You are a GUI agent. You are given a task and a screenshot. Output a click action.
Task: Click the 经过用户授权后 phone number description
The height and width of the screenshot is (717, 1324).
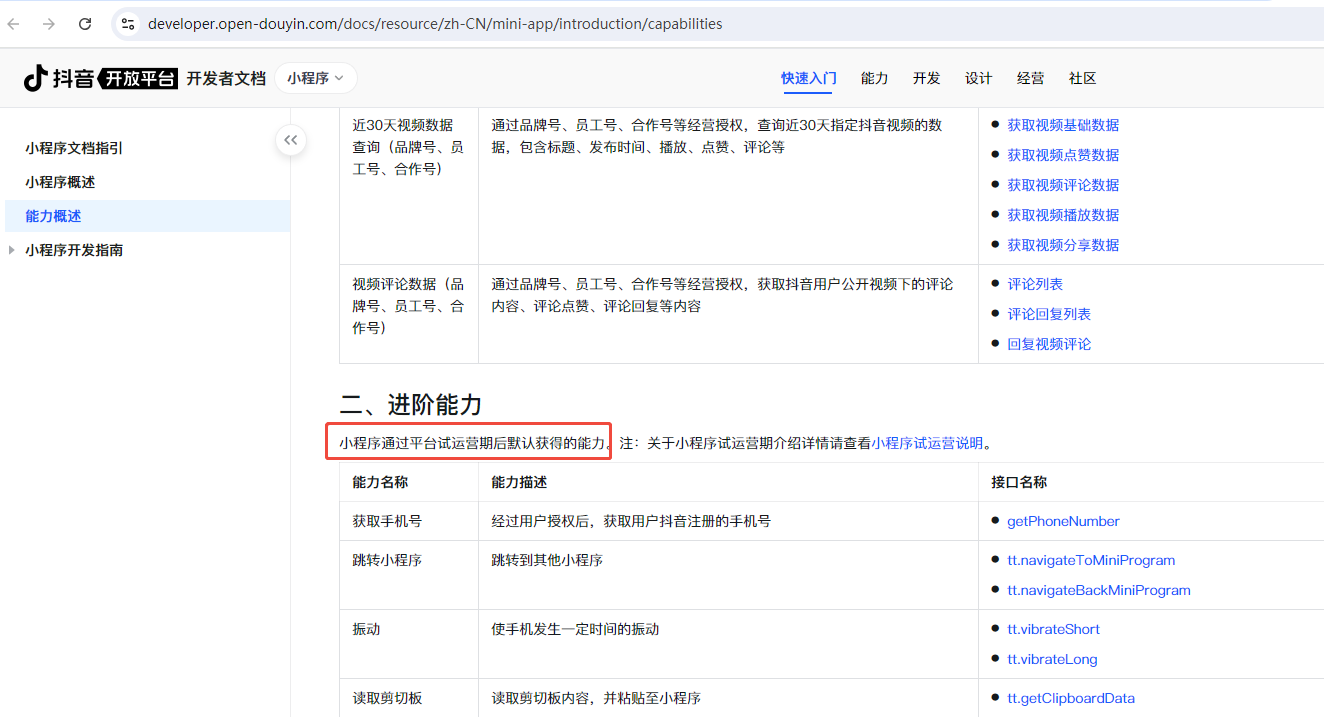point(631,521)
